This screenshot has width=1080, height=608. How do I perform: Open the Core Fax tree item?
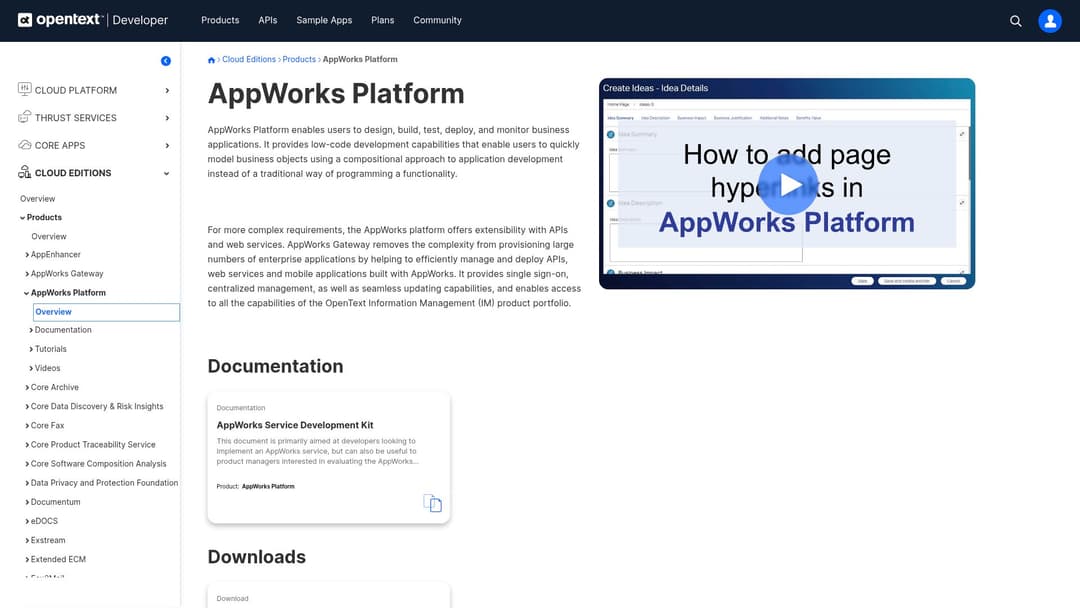(x=47, y=426)
